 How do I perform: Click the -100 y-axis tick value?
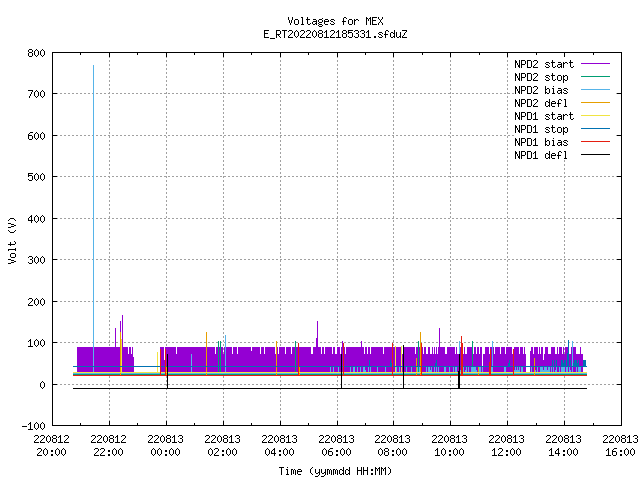(33, 426)
